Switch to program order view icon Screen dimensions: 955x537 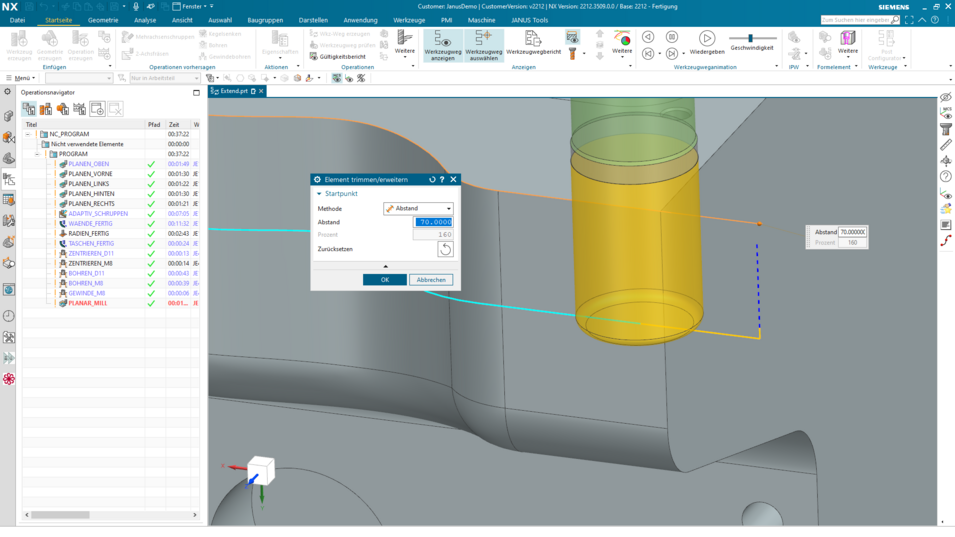29,109
